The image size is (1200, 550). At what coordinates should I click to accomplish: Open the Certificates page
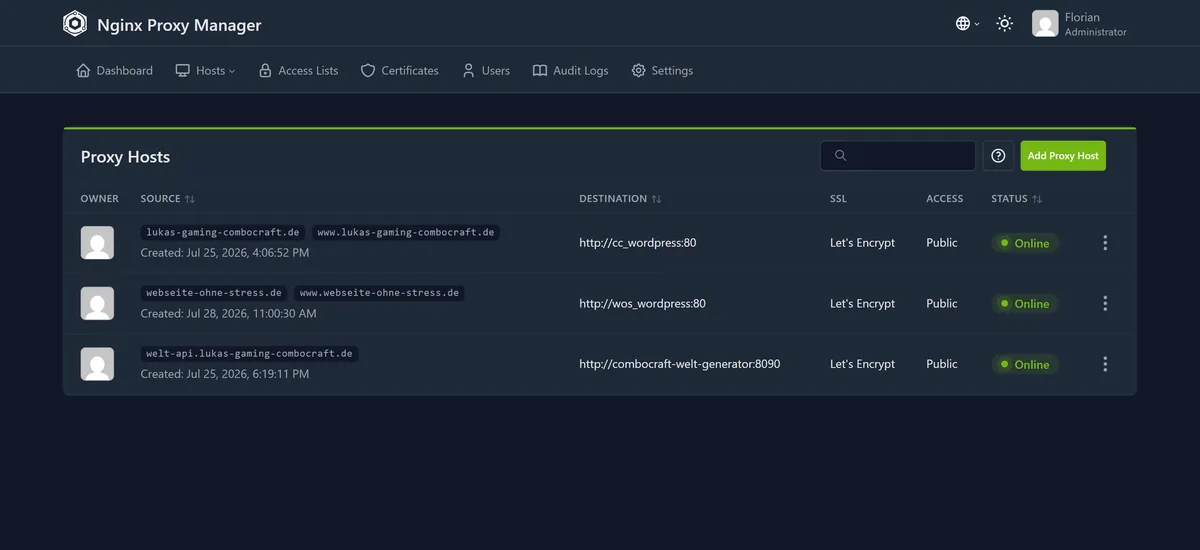coord(400,71)
